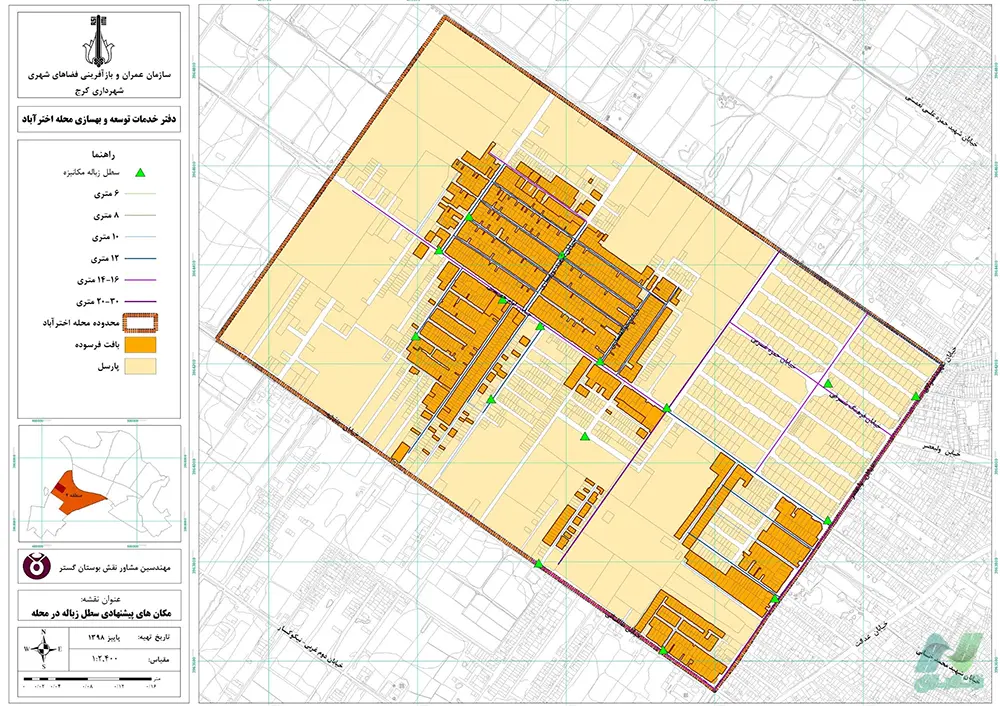The image size is (1000, 706).
Task: Click the 8 متری line symbol in legend
Action: 141,215
